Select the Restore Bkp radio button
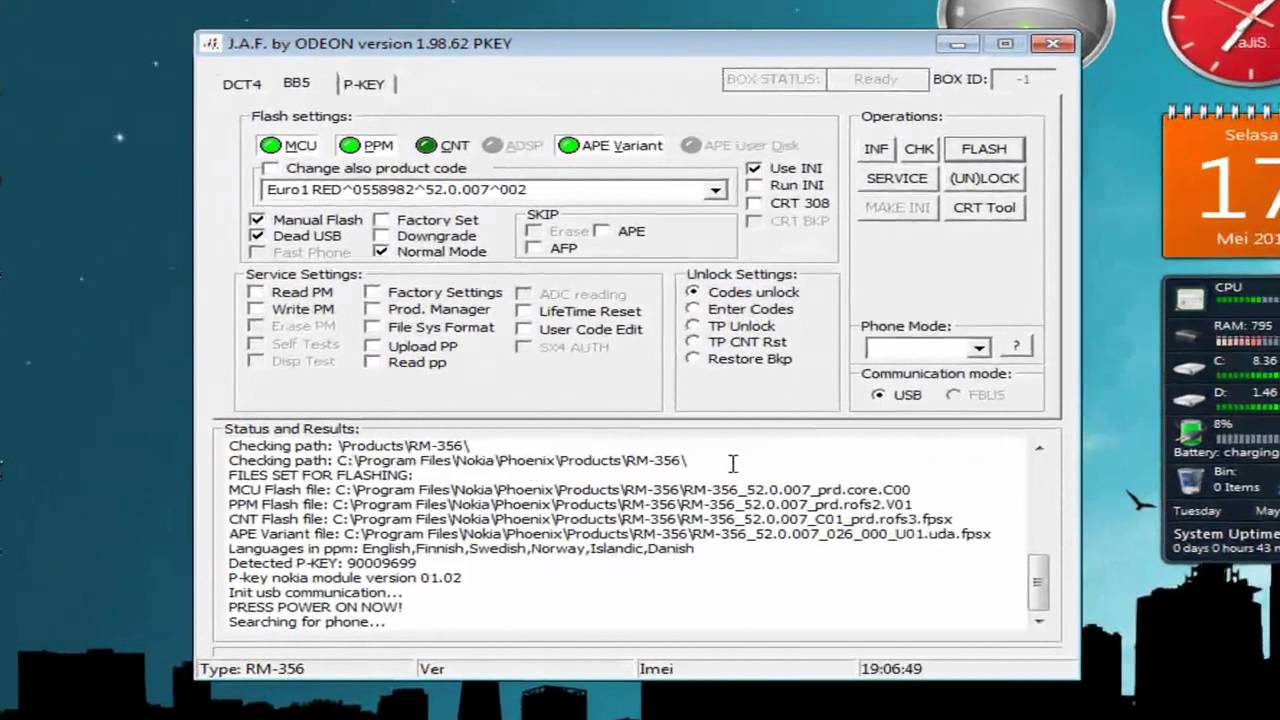 pyautogui.click(x=692, y=358)
